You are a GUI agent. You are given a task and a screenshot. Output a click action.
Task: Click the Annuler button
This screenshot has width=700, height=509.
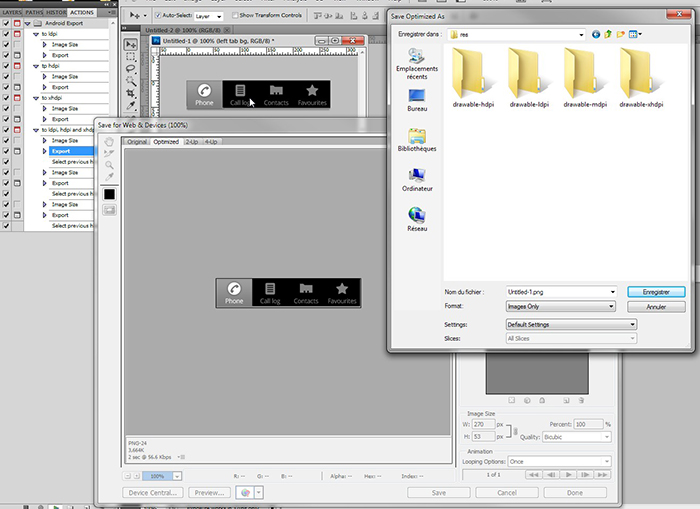pyautogui.click(x=655, y=307)
